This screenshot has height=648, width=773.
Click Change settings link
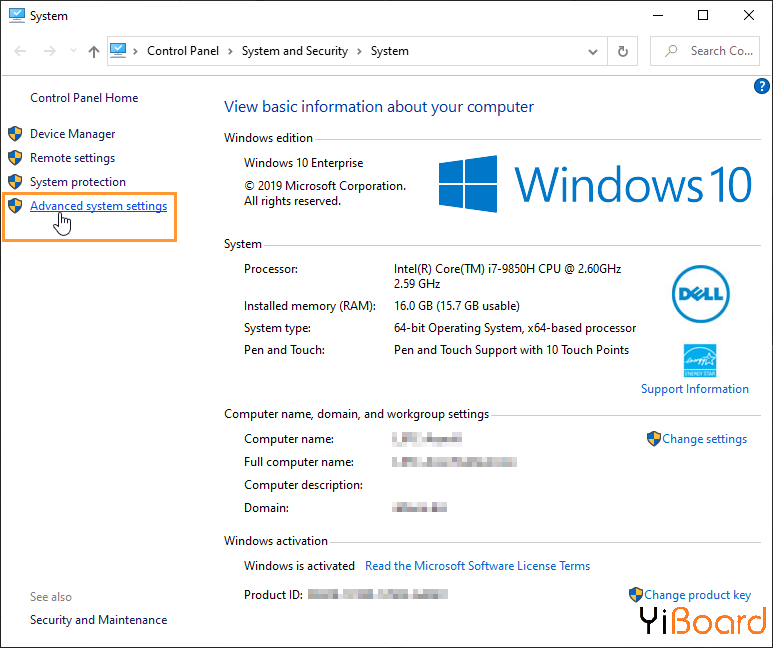click(704, 439)
